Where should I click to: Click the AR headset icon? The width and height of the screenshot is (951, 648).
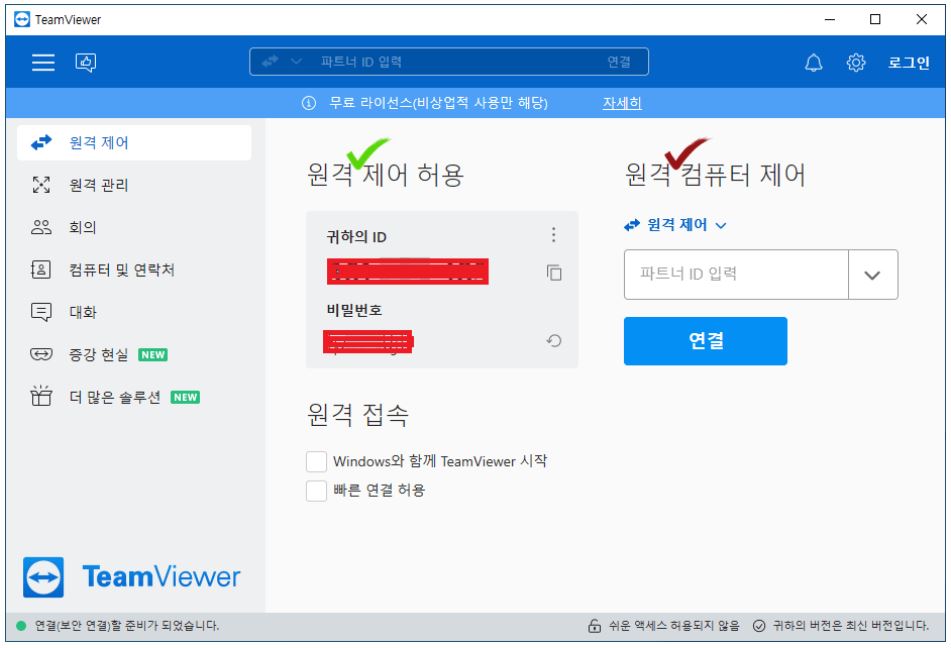(41, 354)
